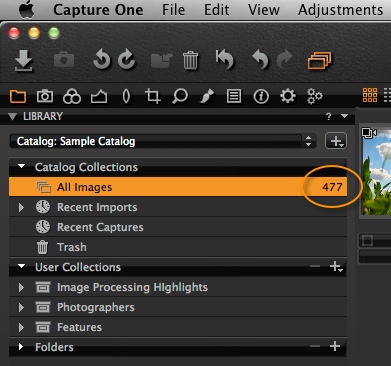Select the Library folder tool tab
Screen dimensions: 391x366
[x=18, y=96]
